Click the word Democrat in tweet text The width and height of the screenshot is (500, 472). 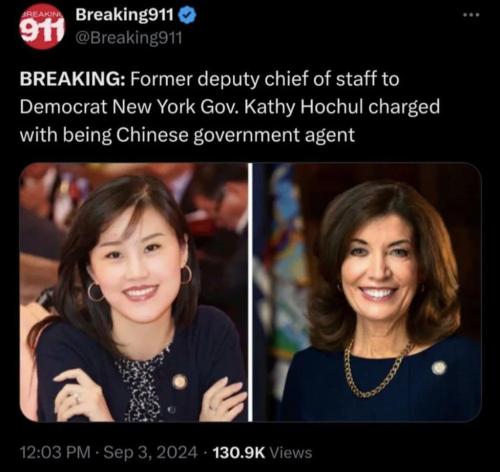tap(63, 107)
